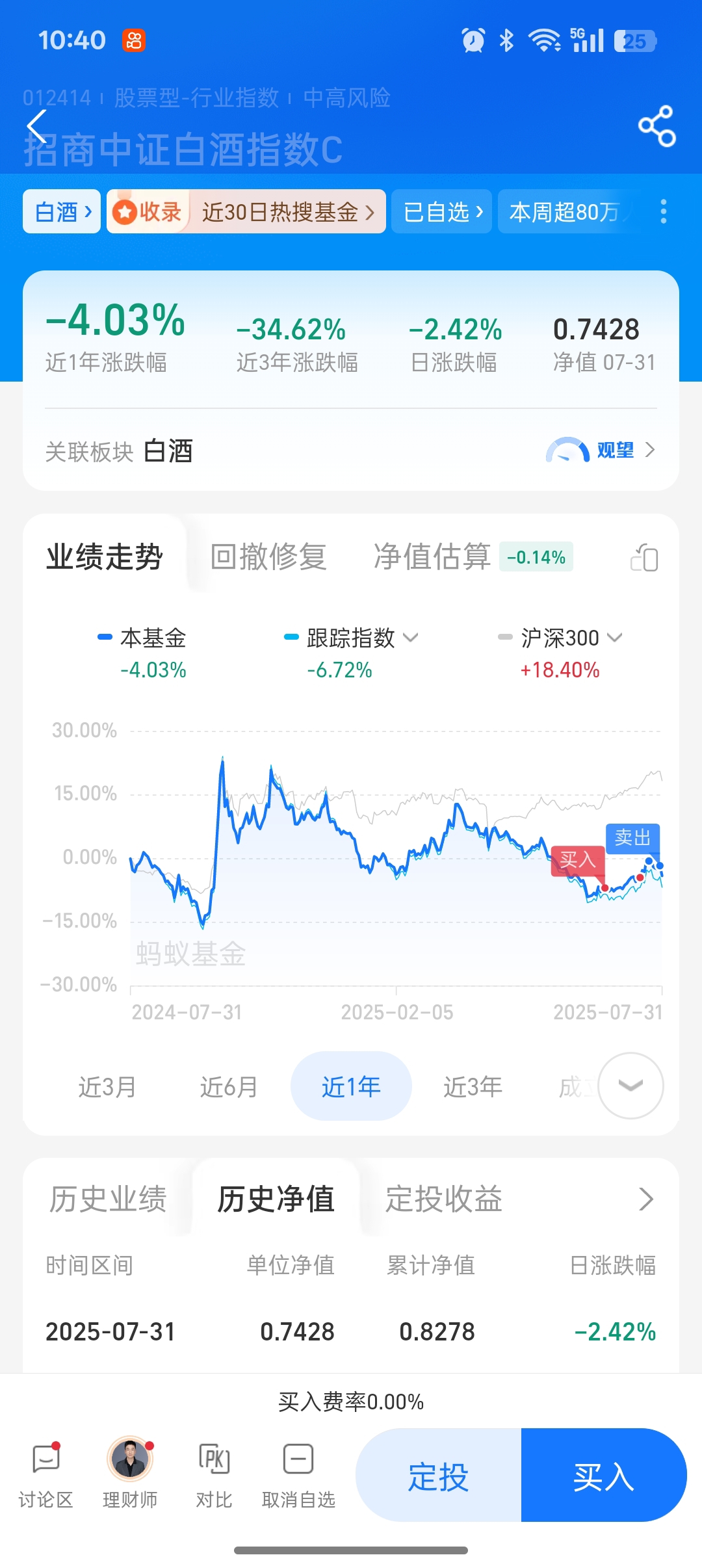Tap the blue 买入 buy button

[x=604, y=1475]
